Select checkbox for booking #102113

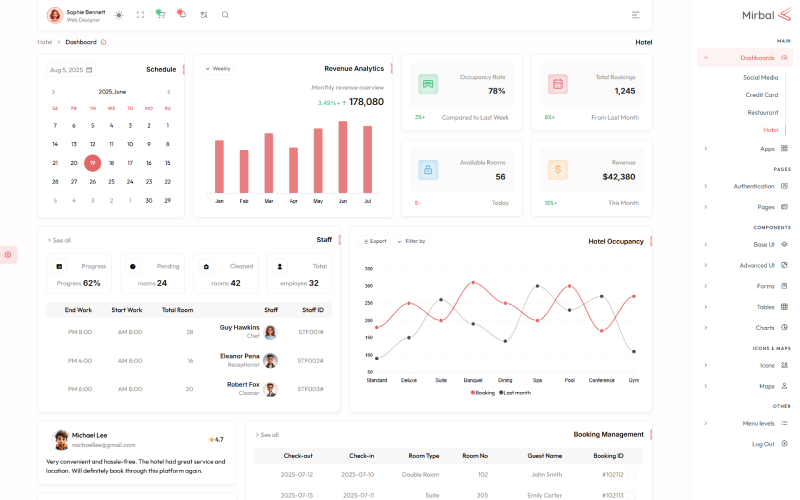[x=630, y=495]
